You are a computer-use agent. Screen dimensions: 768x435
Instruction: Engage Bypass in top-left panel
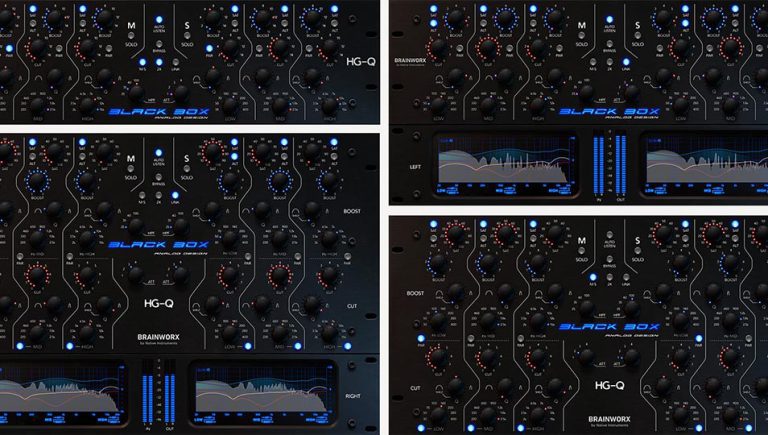click(159, 44)
